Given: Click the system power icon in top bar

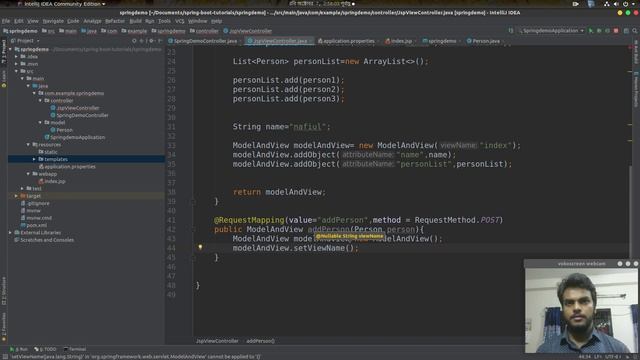Looking at the screenshot, I should point(625,4).
